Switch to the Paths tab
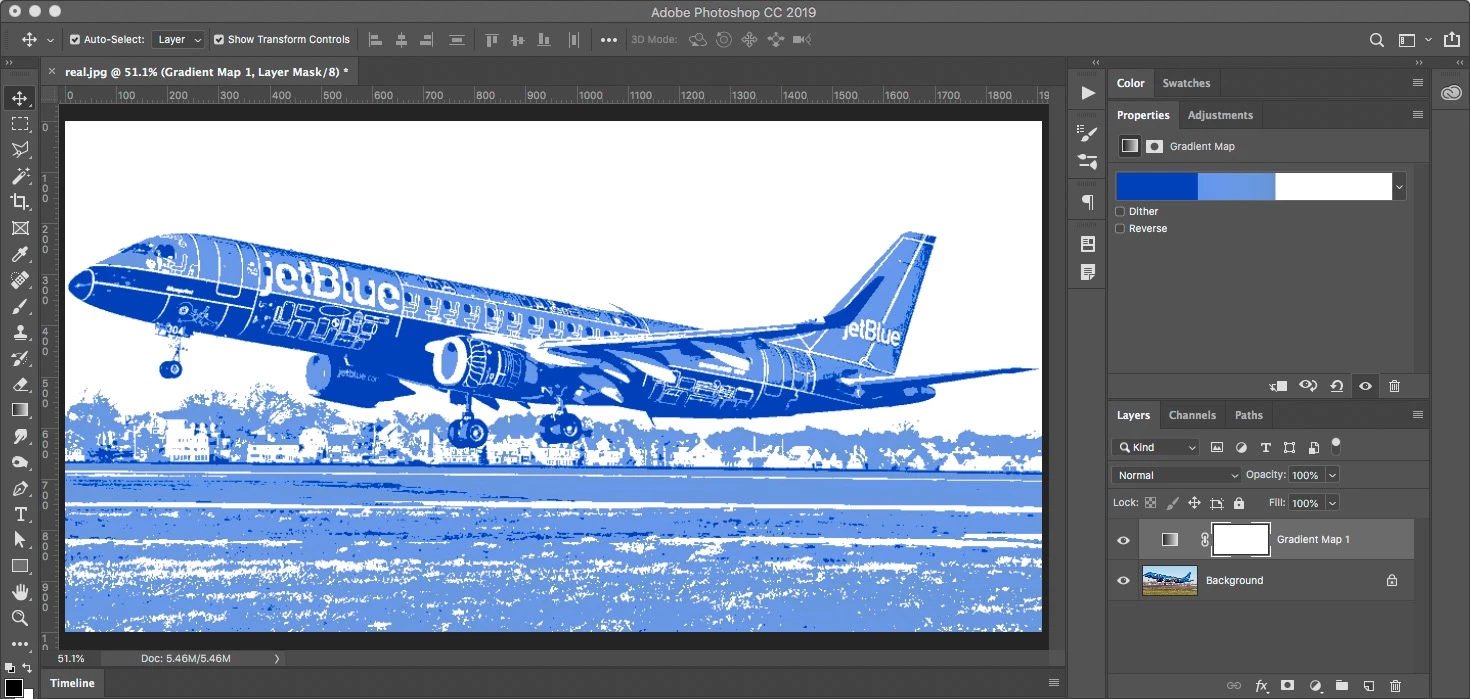The image size is (1470, 699). tap(1249, 415)
